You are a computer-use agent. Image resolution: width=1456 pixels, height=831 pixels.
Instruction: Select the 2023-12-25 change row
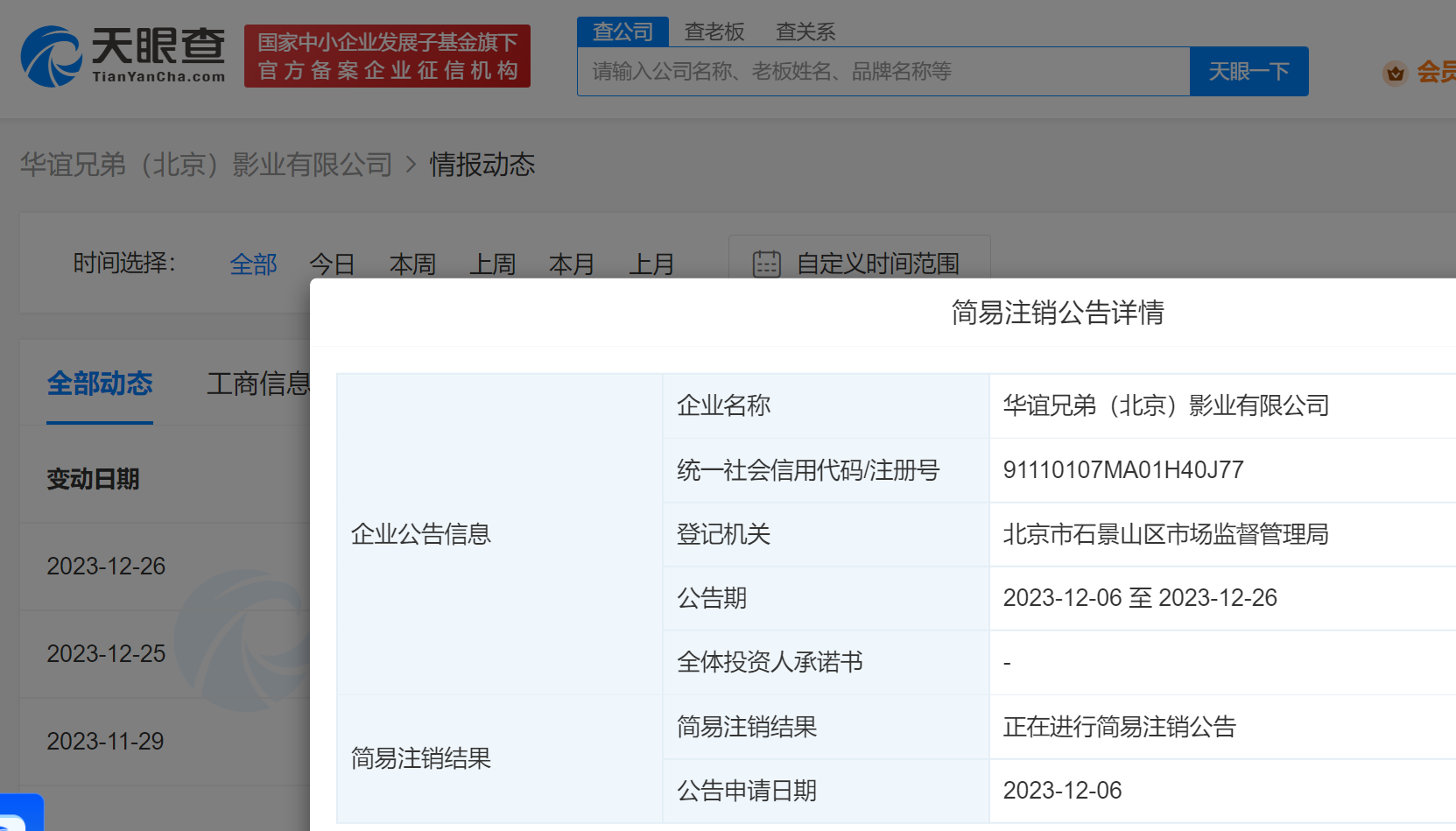165,654
